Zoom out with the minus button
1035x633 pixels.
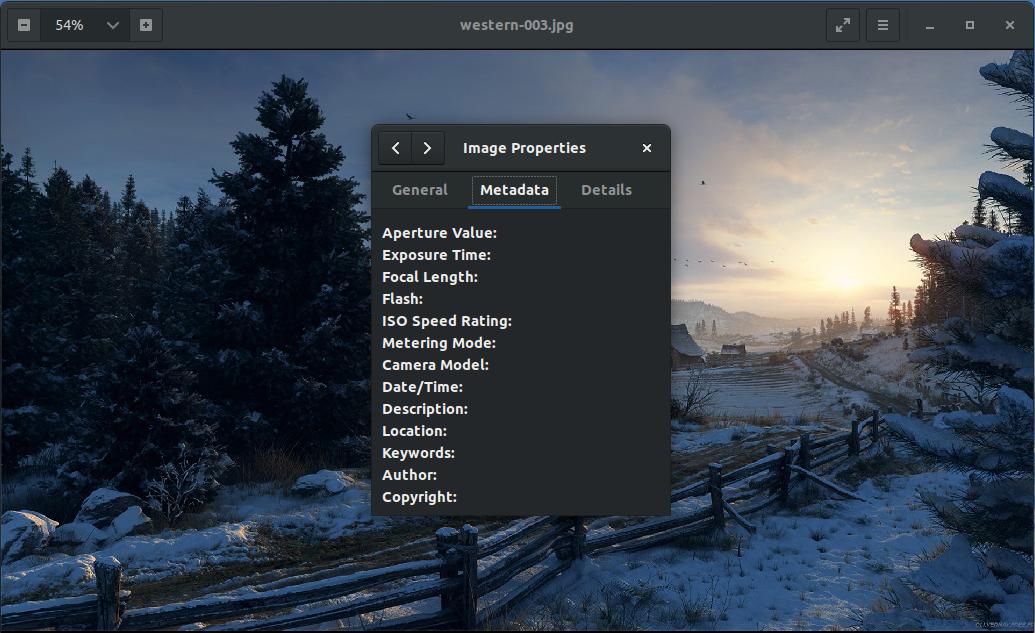tap(24, 25)
